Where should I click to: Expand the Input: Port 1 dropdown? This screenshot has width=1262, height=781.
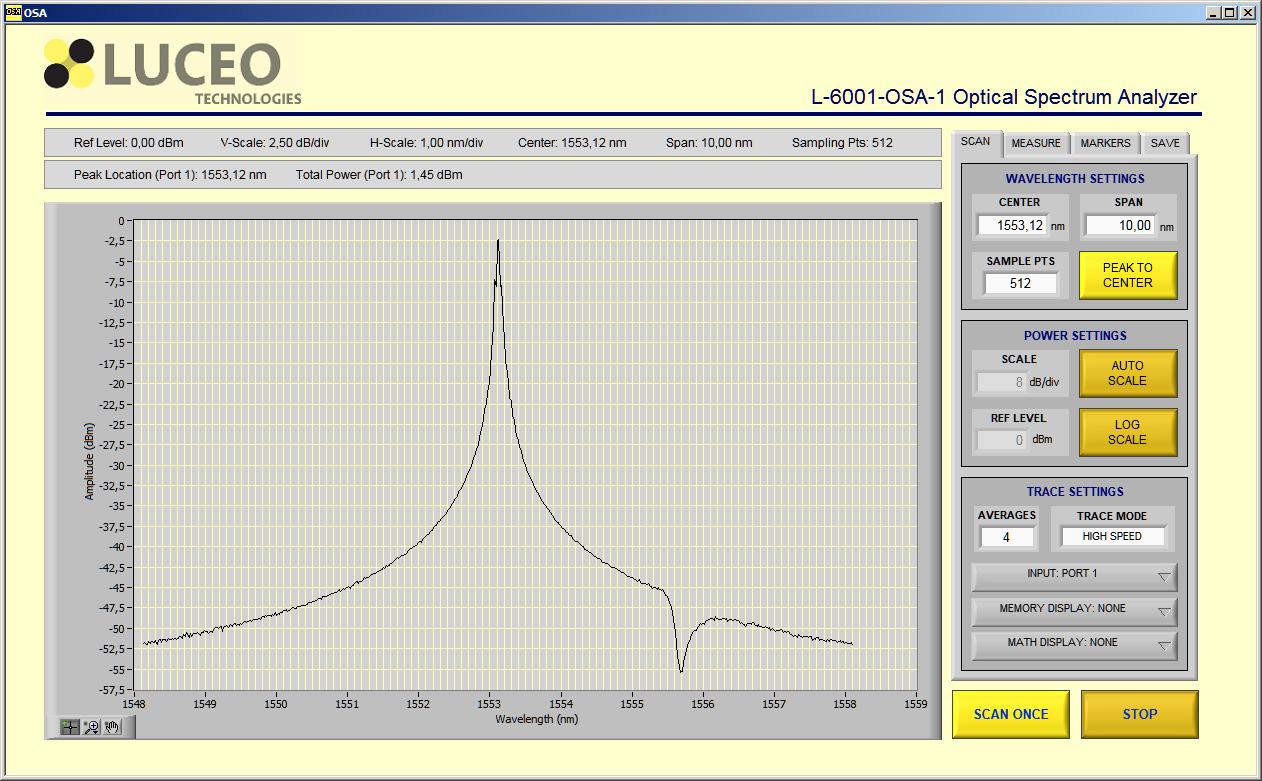click(1074, 575)
